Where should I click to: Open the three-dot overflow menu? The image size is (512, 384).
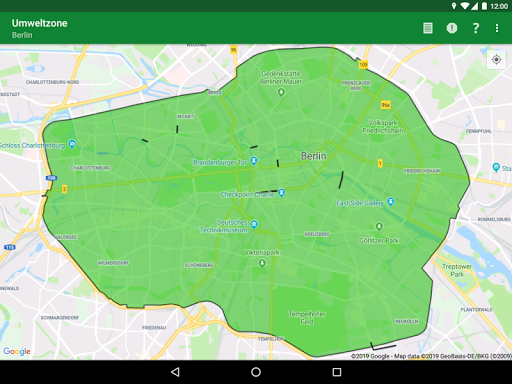point(497,28)
